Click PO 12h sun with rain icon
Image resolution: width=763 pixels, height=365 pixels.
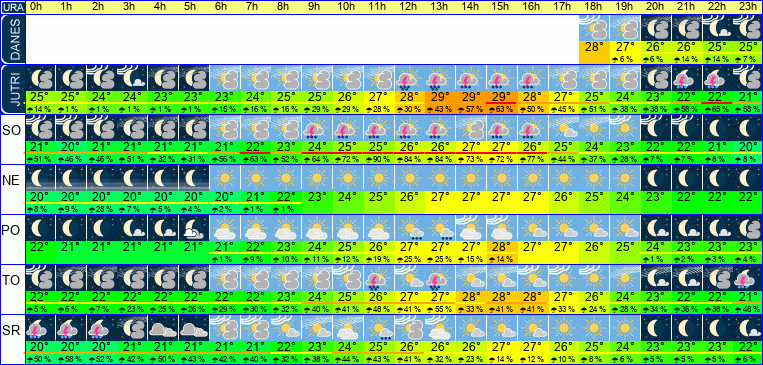tap(409, 228)
